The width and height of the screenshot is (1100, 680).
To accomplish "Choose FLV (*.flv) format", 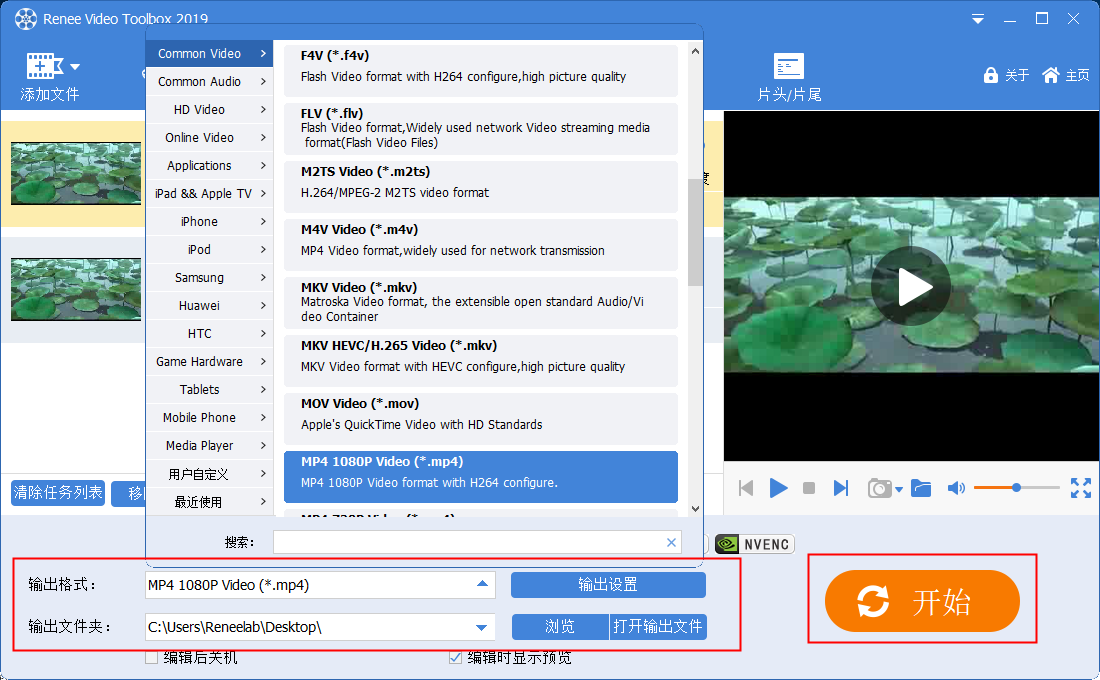I will [x=481, y=128].
